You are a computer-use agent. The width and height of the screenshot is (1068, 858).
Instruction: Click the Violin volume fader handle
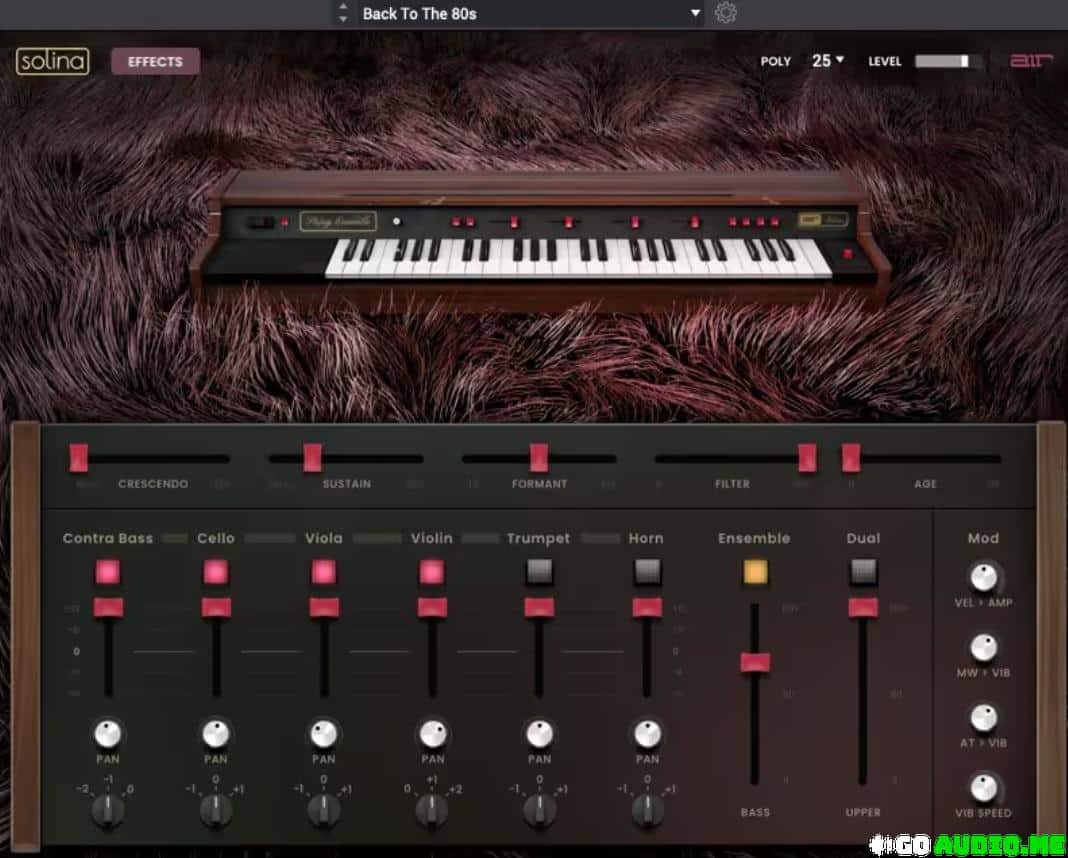(432, 607)
